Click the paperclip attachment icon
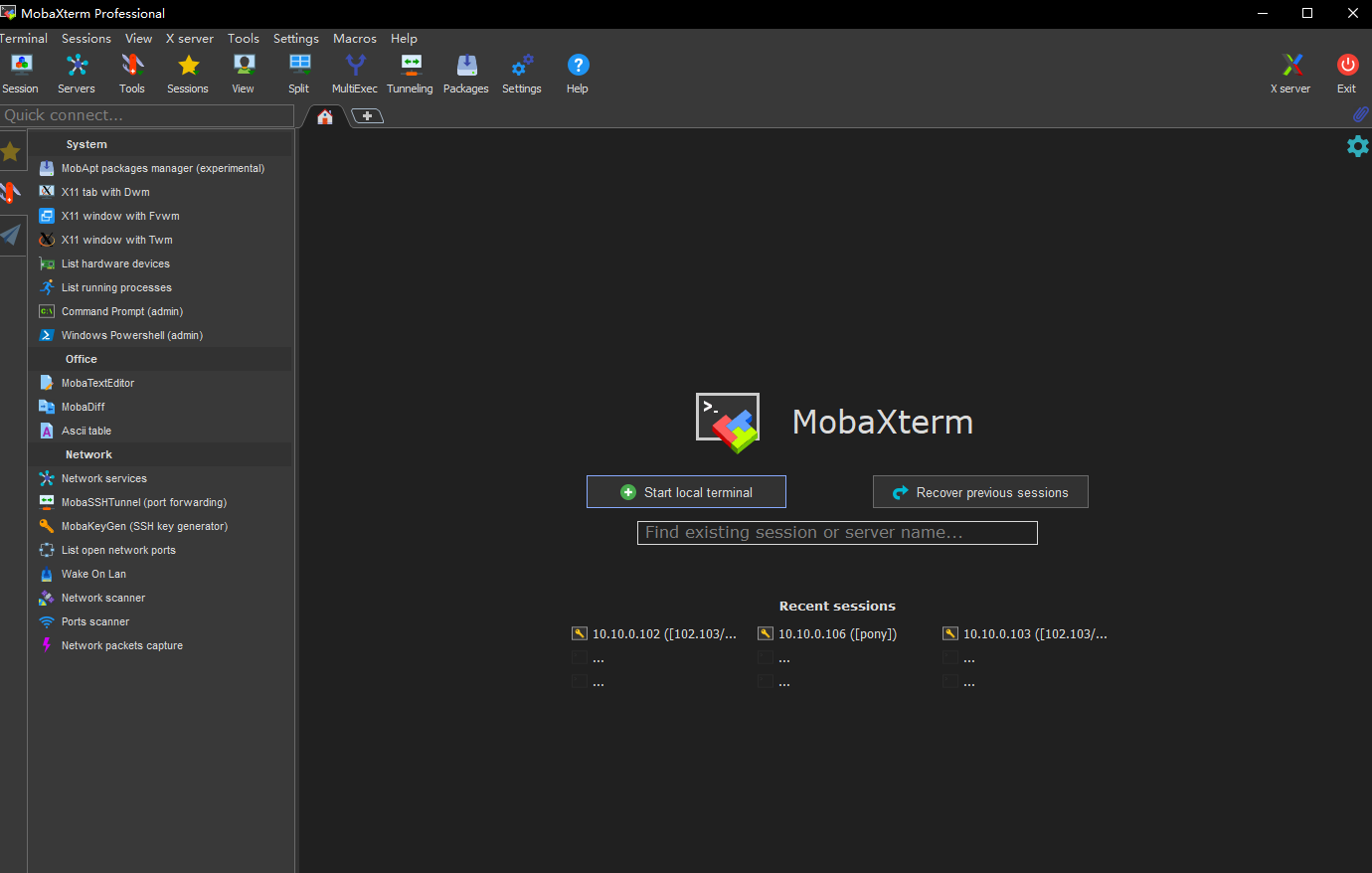 1360,114
